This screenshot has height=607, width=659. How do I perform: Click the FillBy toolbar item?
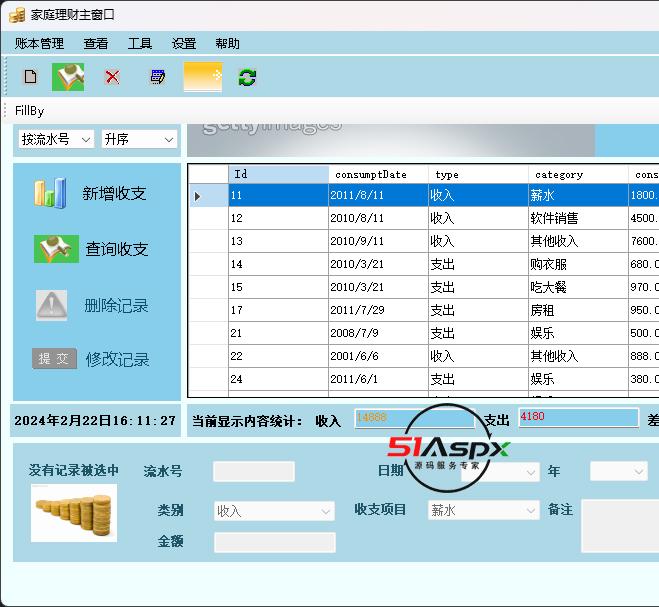(30, 110)
